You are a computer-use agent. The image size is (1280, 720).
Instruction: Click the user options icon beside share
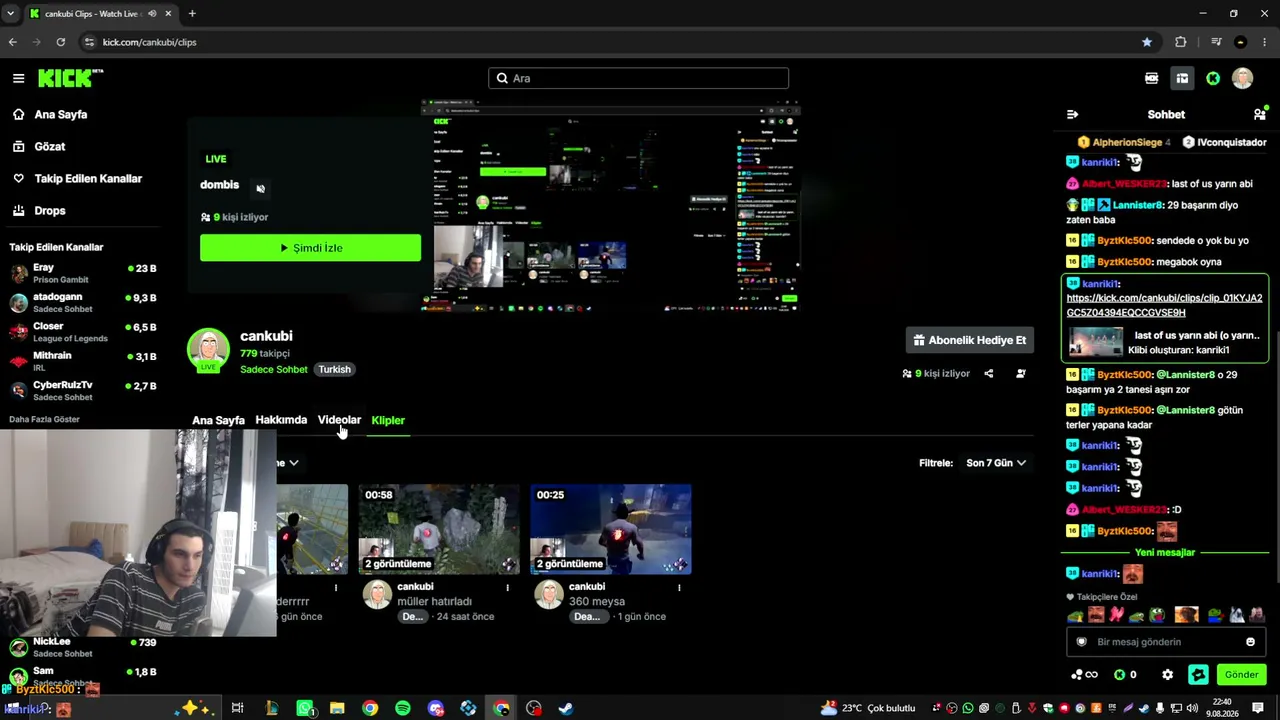(x=1021, y=373)
